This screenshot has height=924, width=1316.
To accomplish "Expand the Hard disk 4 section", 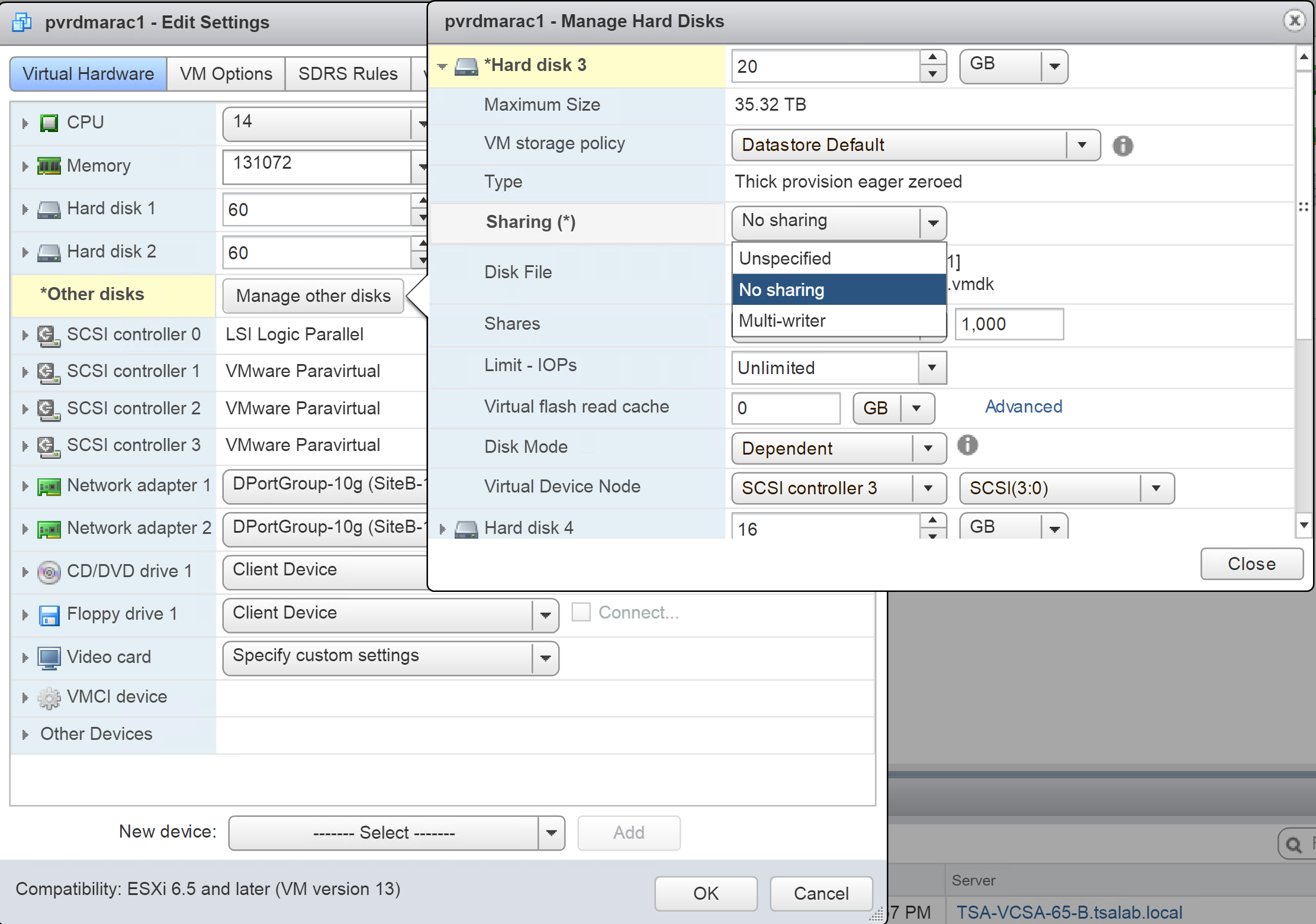I will coord(442,529).
